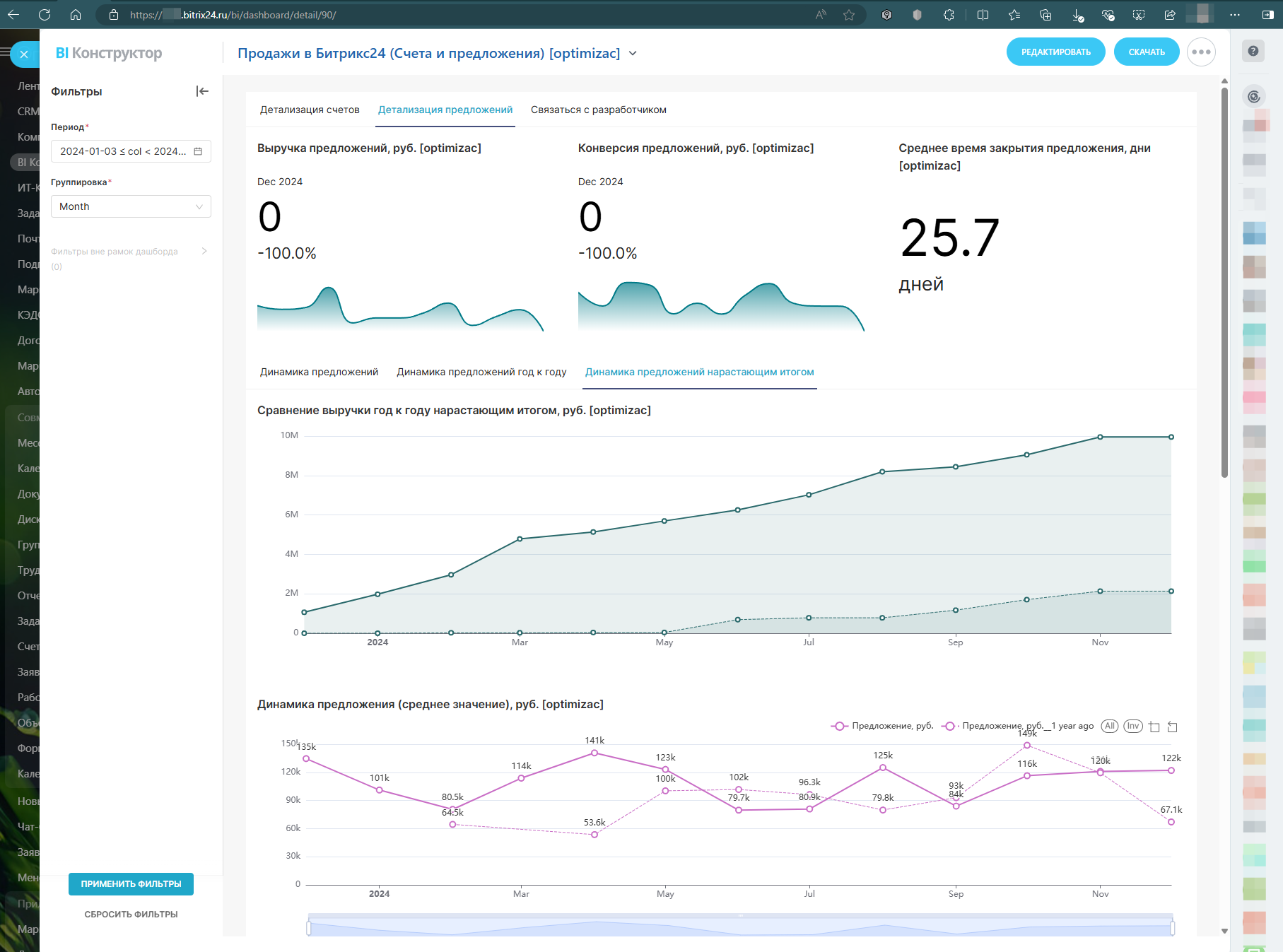Image resolution: width=1283 pixels, height=952 pixels.
Task: Click the 'Inv' legend inverse-selection toggle
Action: pos(1132,726)
